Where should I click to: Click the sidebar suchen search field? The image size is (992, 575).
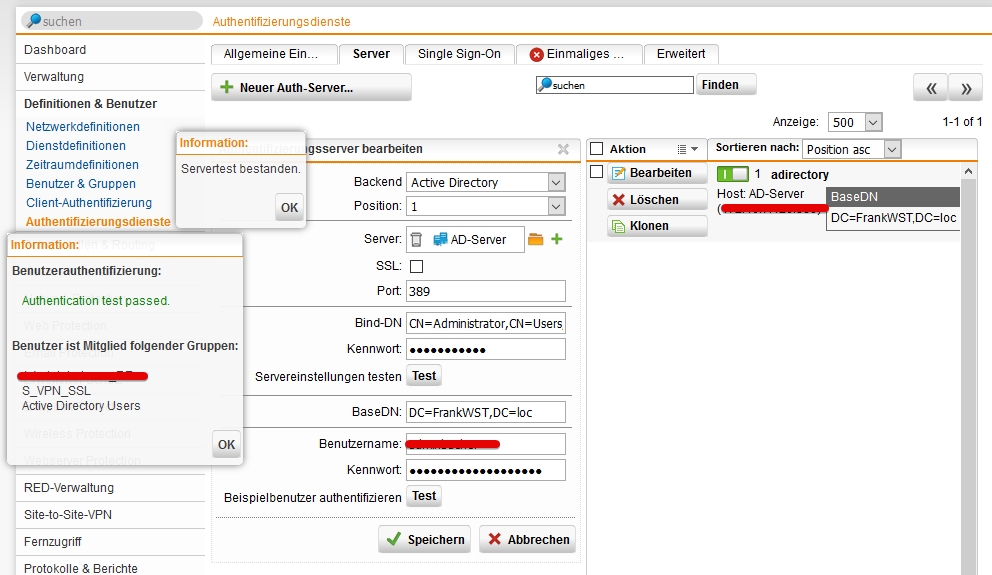point(112,21)
